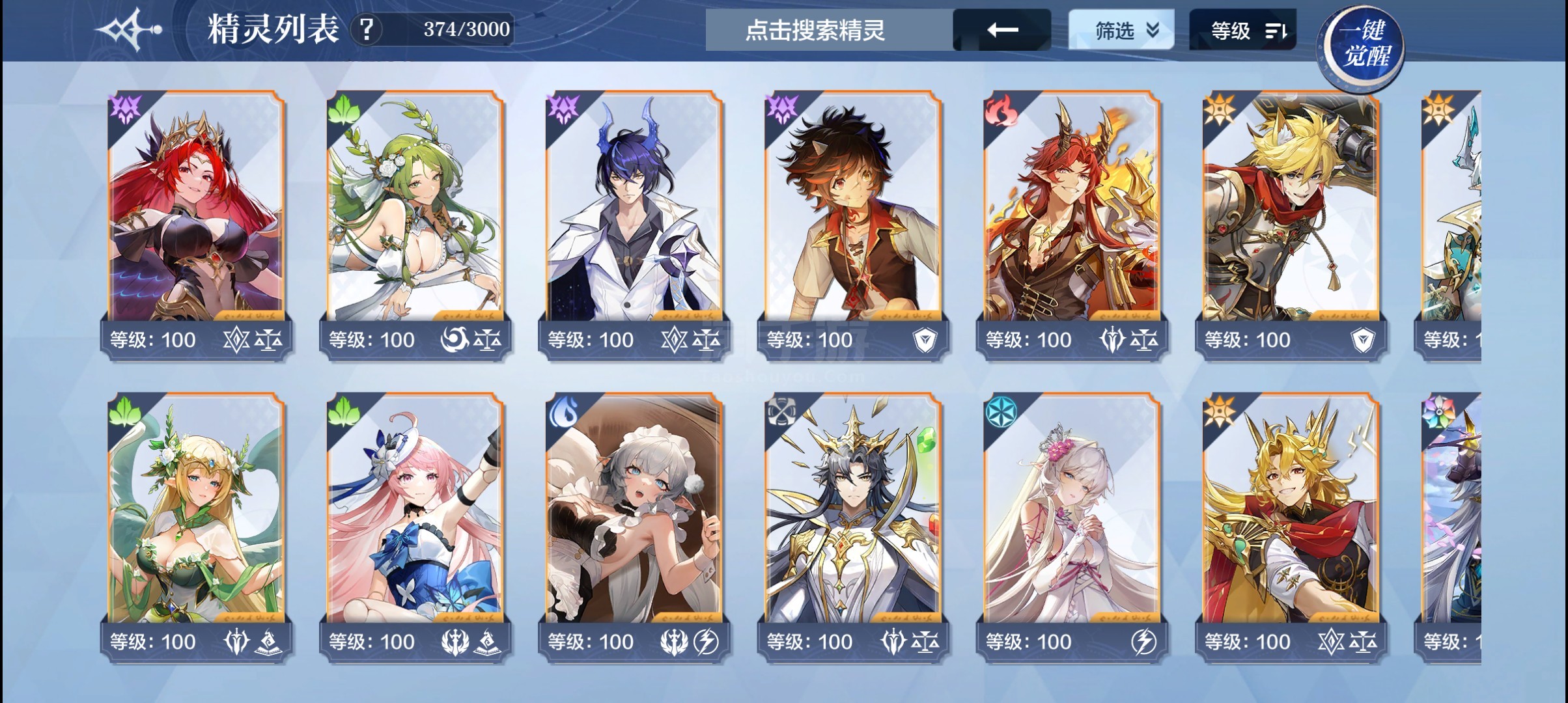Click shield icon under brown-haired boy card
The image size is (1568, 703).
coord(925,340)
